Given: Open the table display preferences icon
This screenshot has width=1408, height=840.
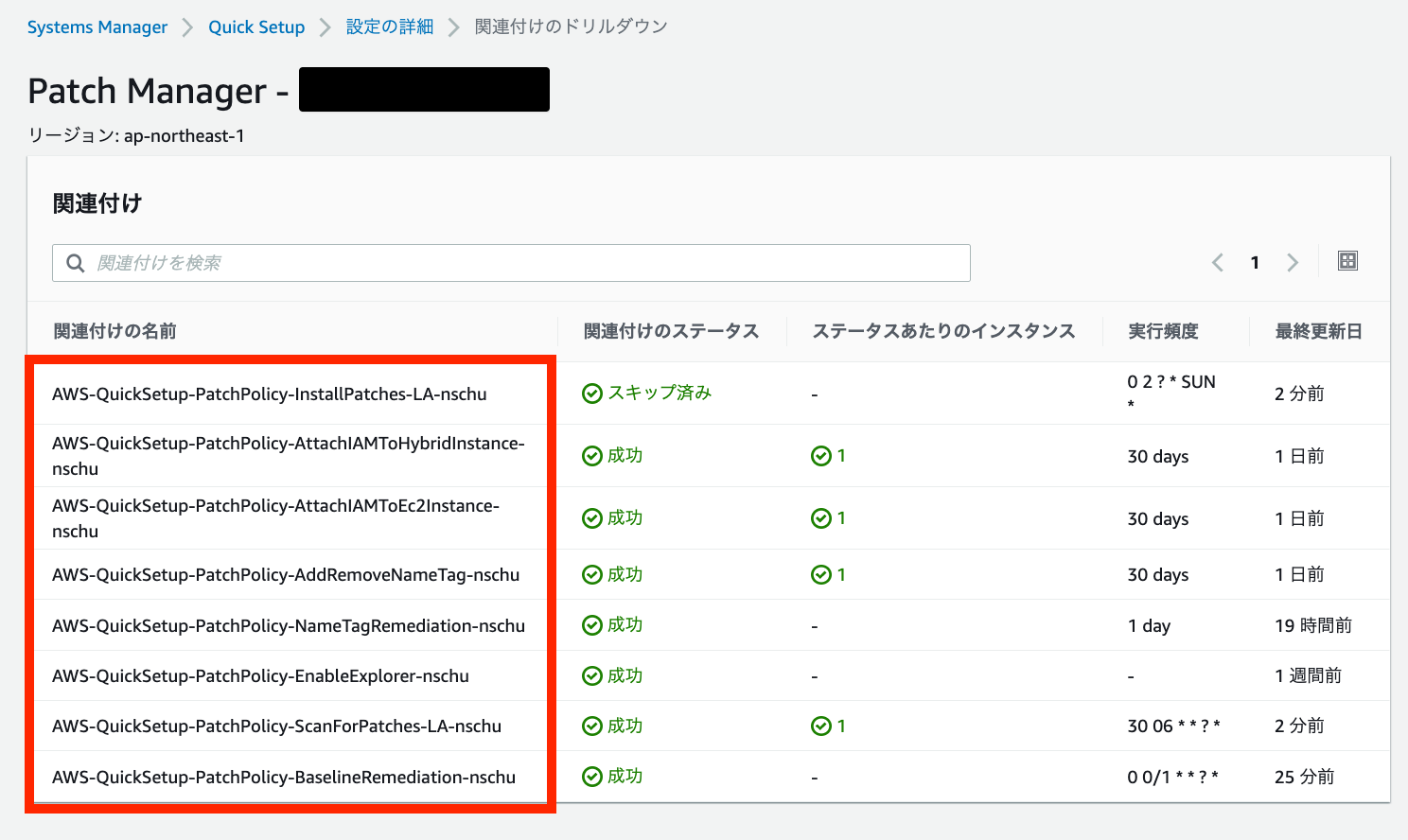Looking at the screenshot, I should (x=1347, y=260).
